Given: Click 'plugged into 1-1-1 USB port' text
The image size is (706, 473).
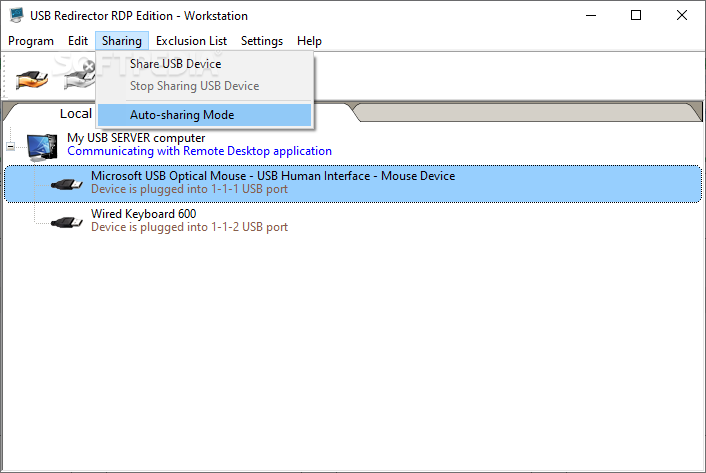Looking at the screenshot, I should tap(213, 189).
